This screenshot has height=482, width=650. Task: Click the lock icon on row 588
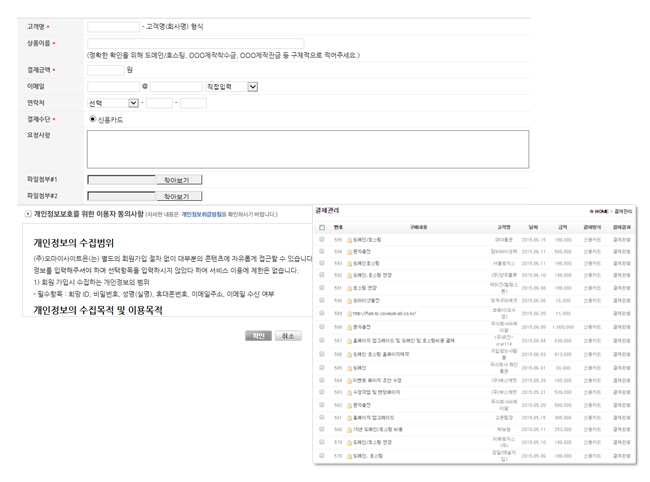tap(350, 326)
